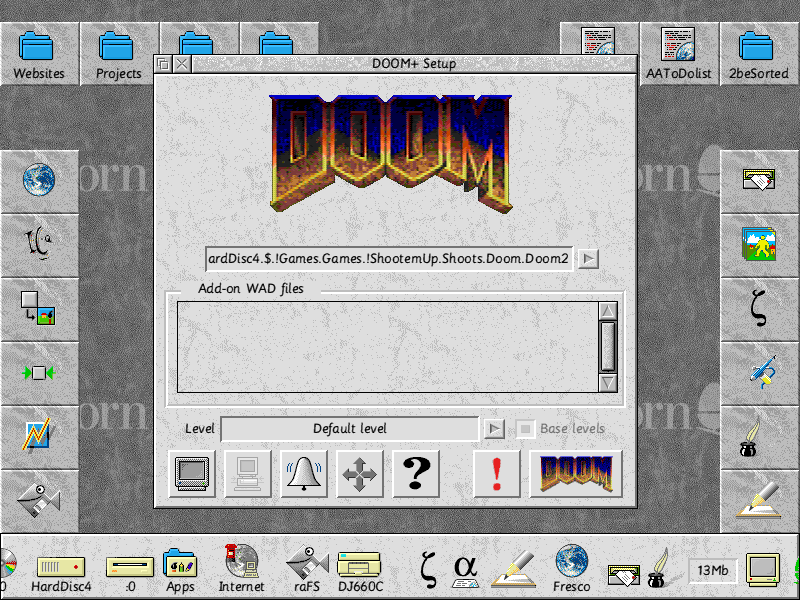Screen dimensions: 800x600
Task: Open the 2beSorted folder
Action: tap(758, 54)
